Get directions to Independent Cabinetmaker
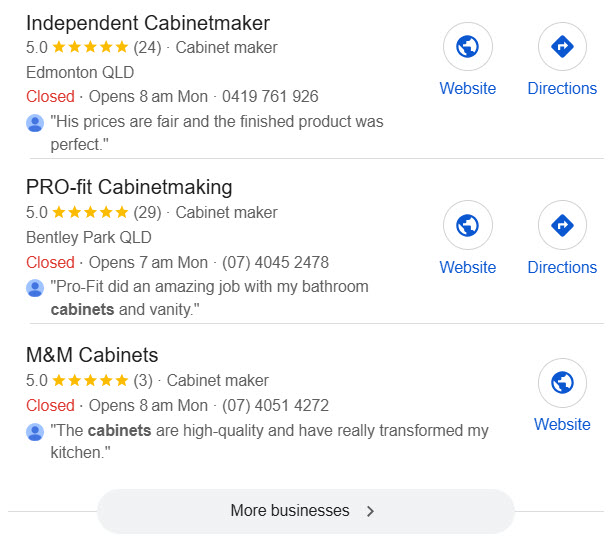 click(562, 46)
